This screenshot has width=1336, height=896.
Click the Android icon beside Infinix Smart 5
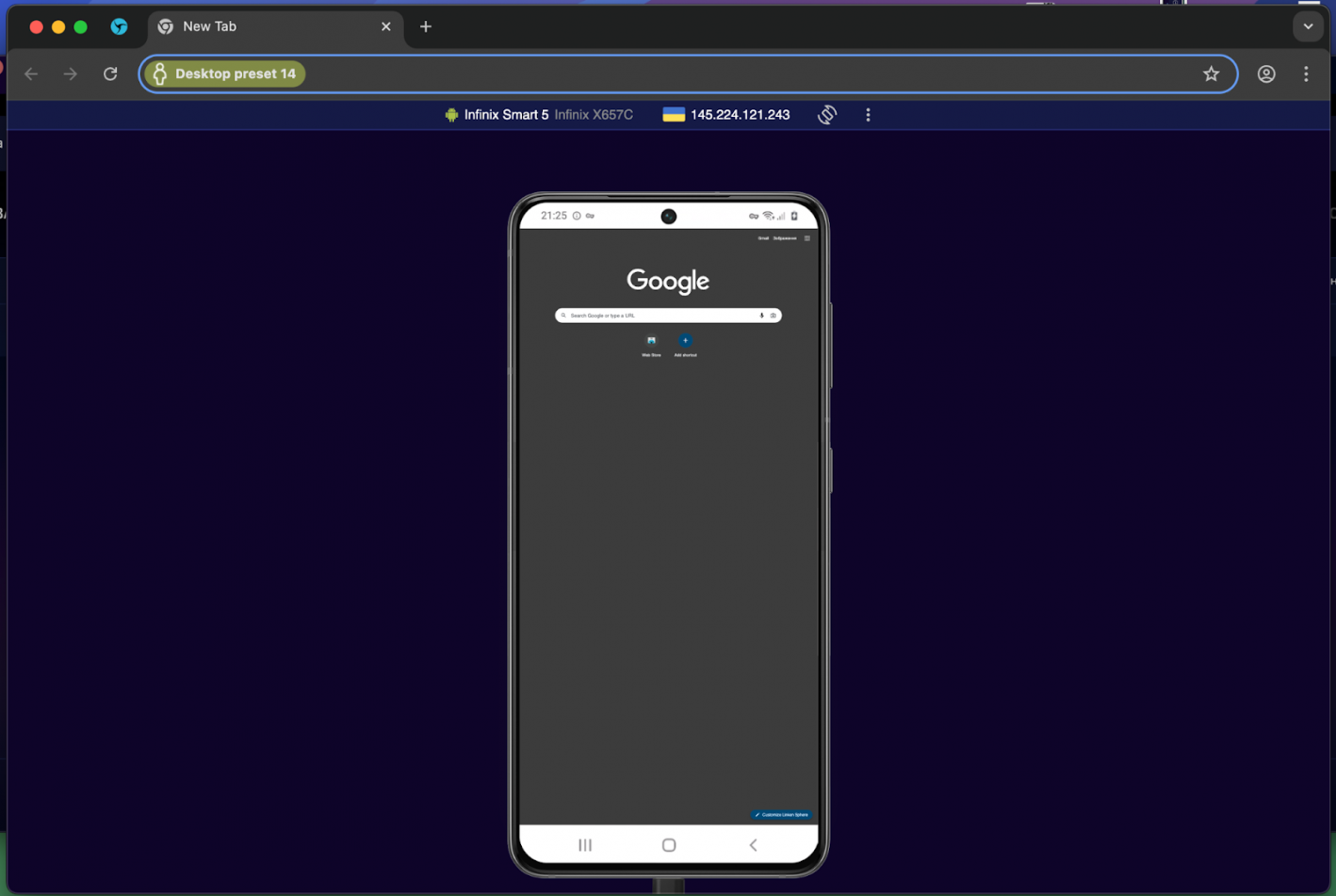(451, 115)
